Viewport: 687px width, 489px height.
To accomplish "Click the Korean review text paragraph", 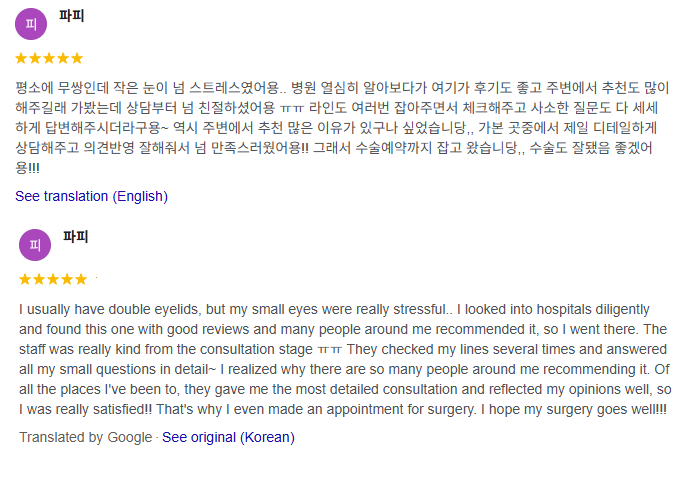I will pos(340,127).
